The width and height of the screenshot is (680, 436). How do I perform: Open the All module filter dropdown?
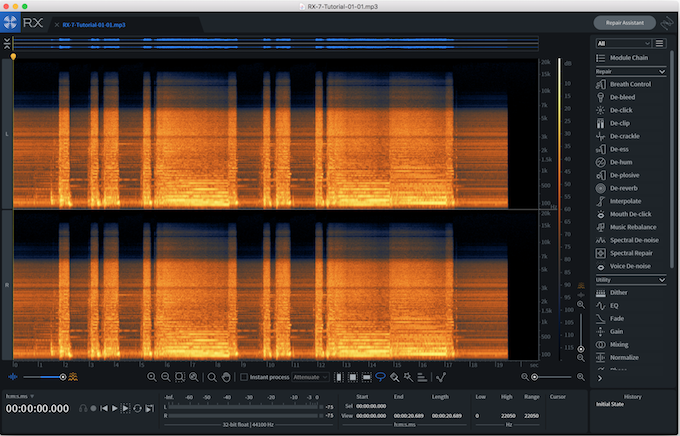click(623, 43)
